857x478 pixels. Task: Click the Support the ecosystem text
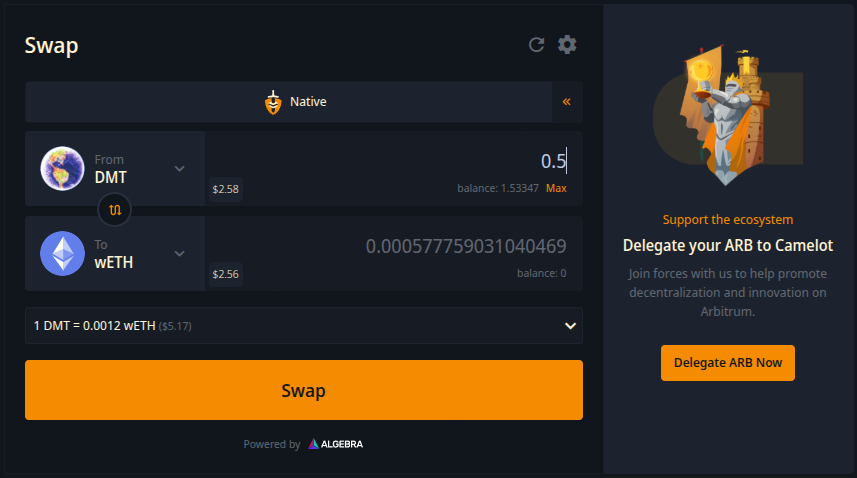[x=727, y=220]
